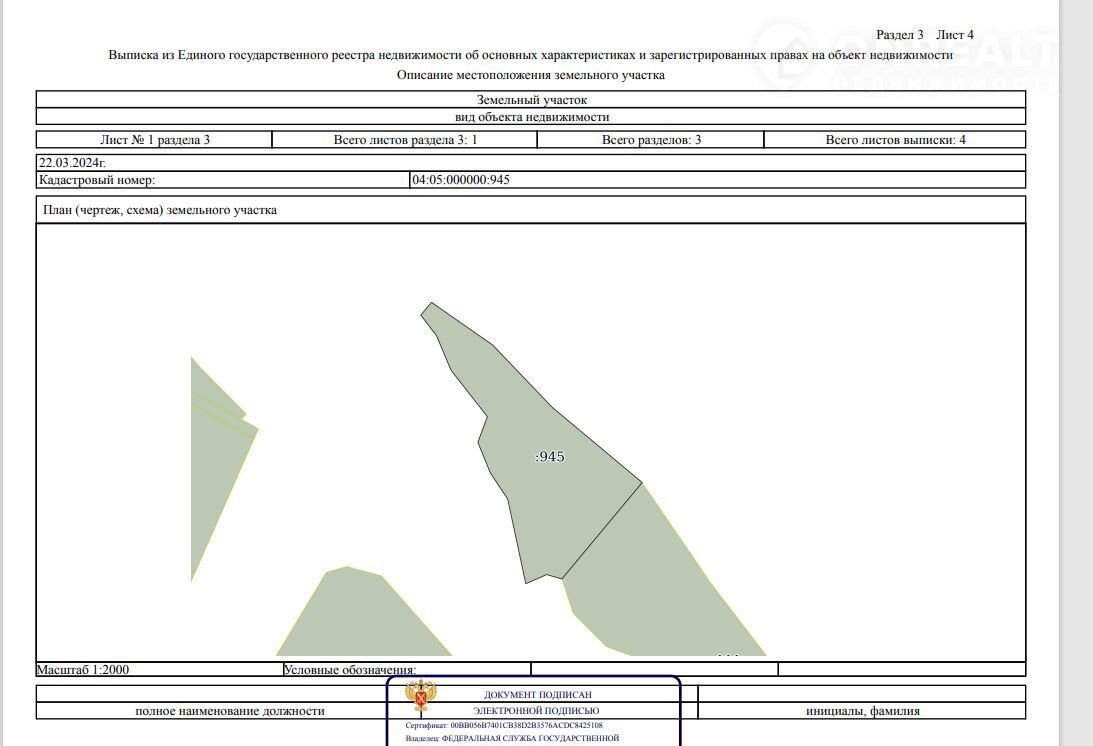Click the date 22.03.2024г.
The height and width of the screenshot is (746, 1093).
(72, 162)
